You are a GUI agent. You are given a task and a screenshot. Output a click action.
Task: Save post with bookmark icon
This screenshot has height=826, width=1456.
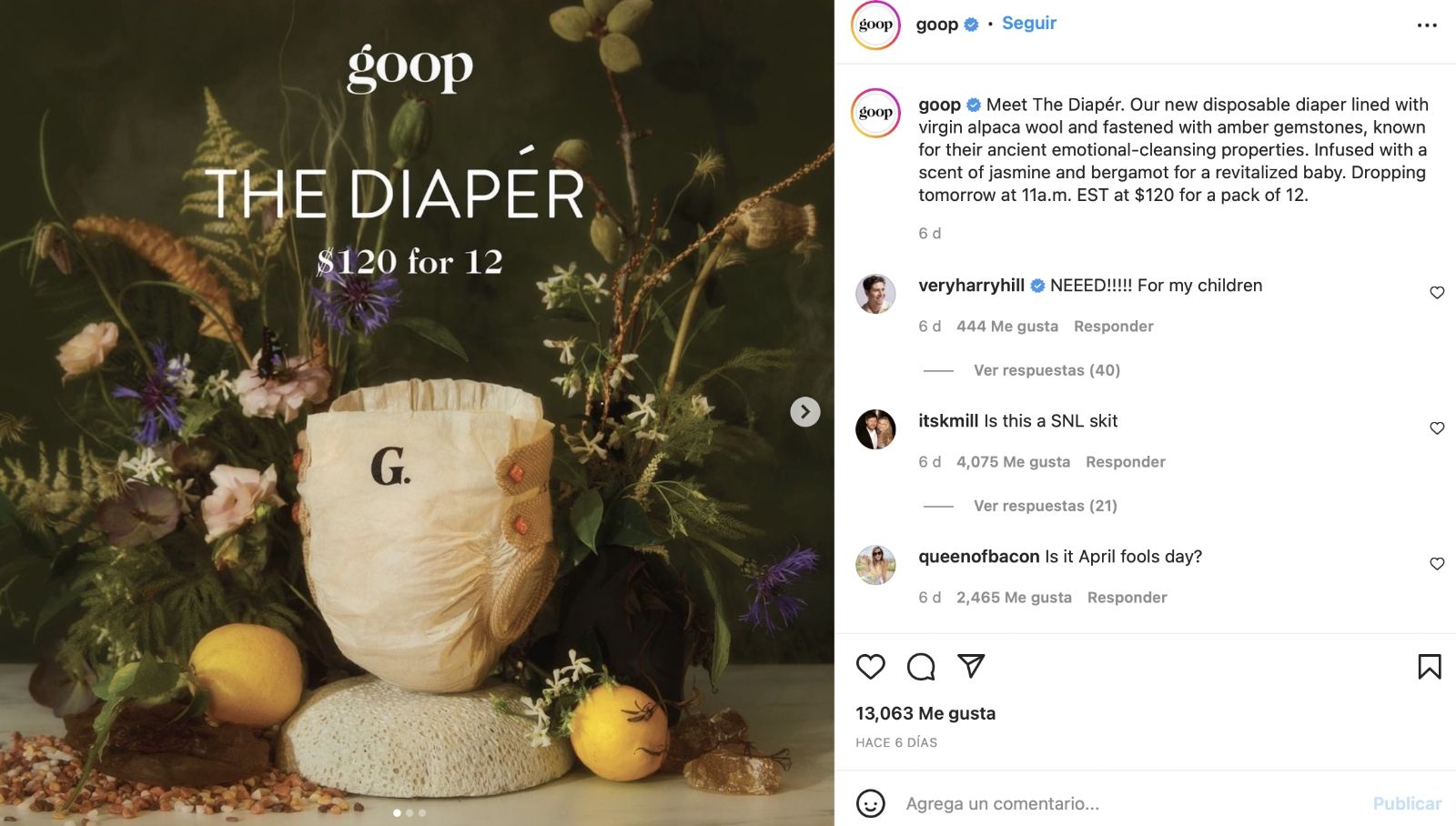pyautogui.click(x=1429, y=667)
